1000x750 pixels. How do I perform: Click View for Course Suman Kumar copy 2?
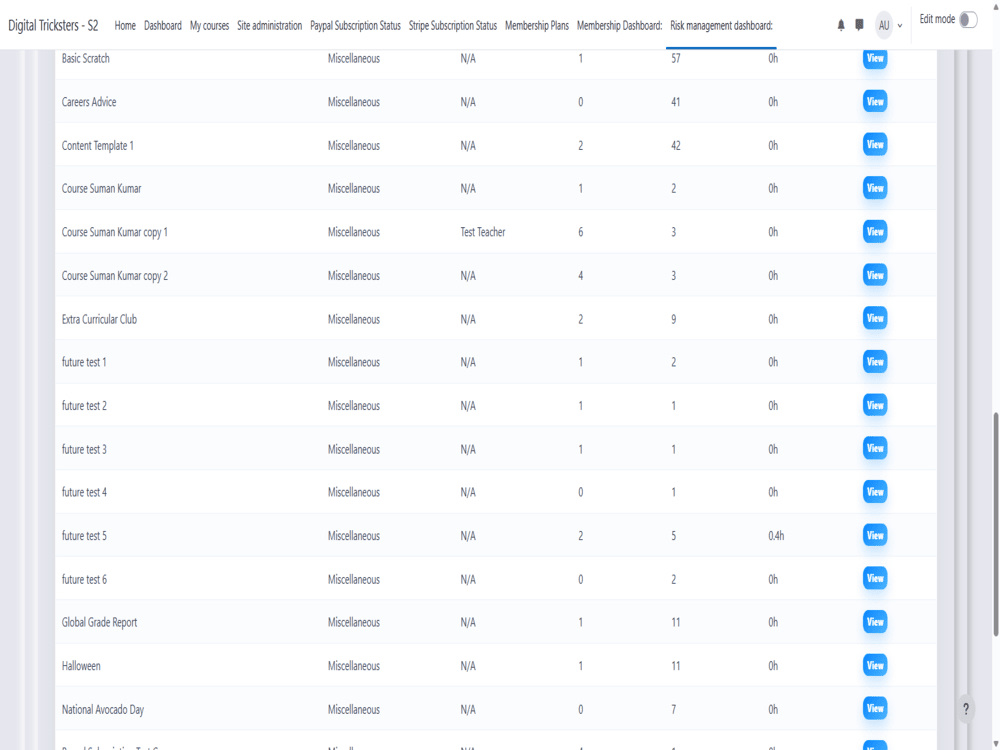(875, 275)
